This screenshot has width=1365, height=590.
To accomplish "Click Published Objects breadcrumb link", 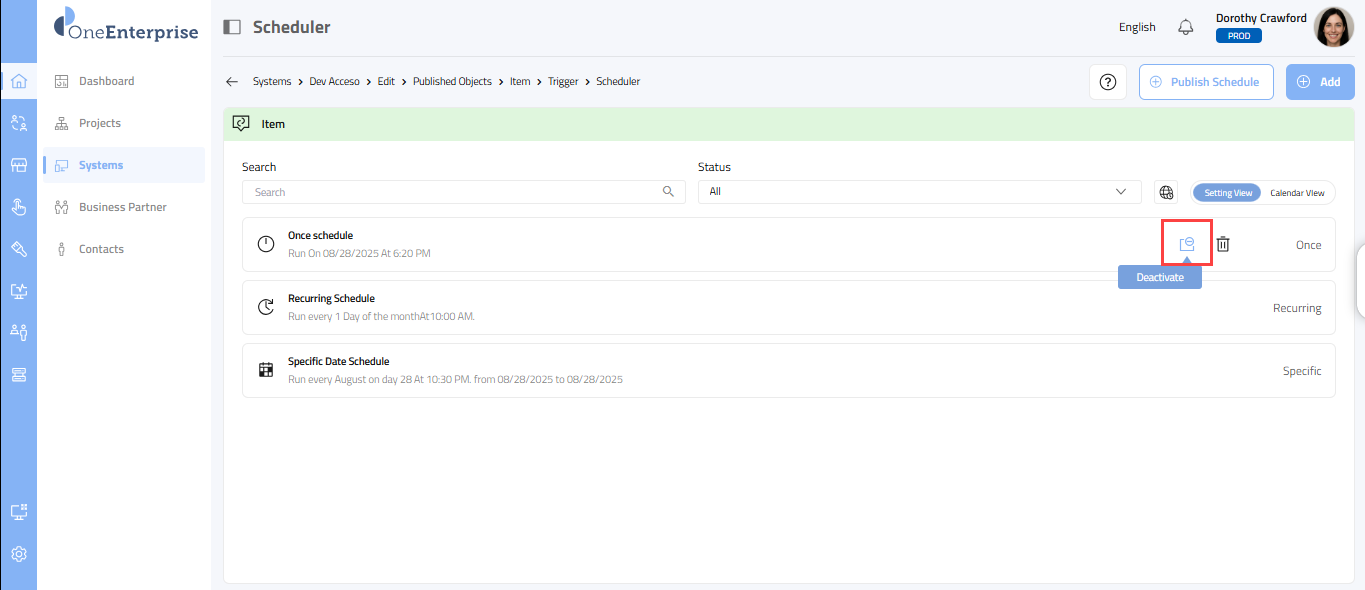I will pos(452,82).
